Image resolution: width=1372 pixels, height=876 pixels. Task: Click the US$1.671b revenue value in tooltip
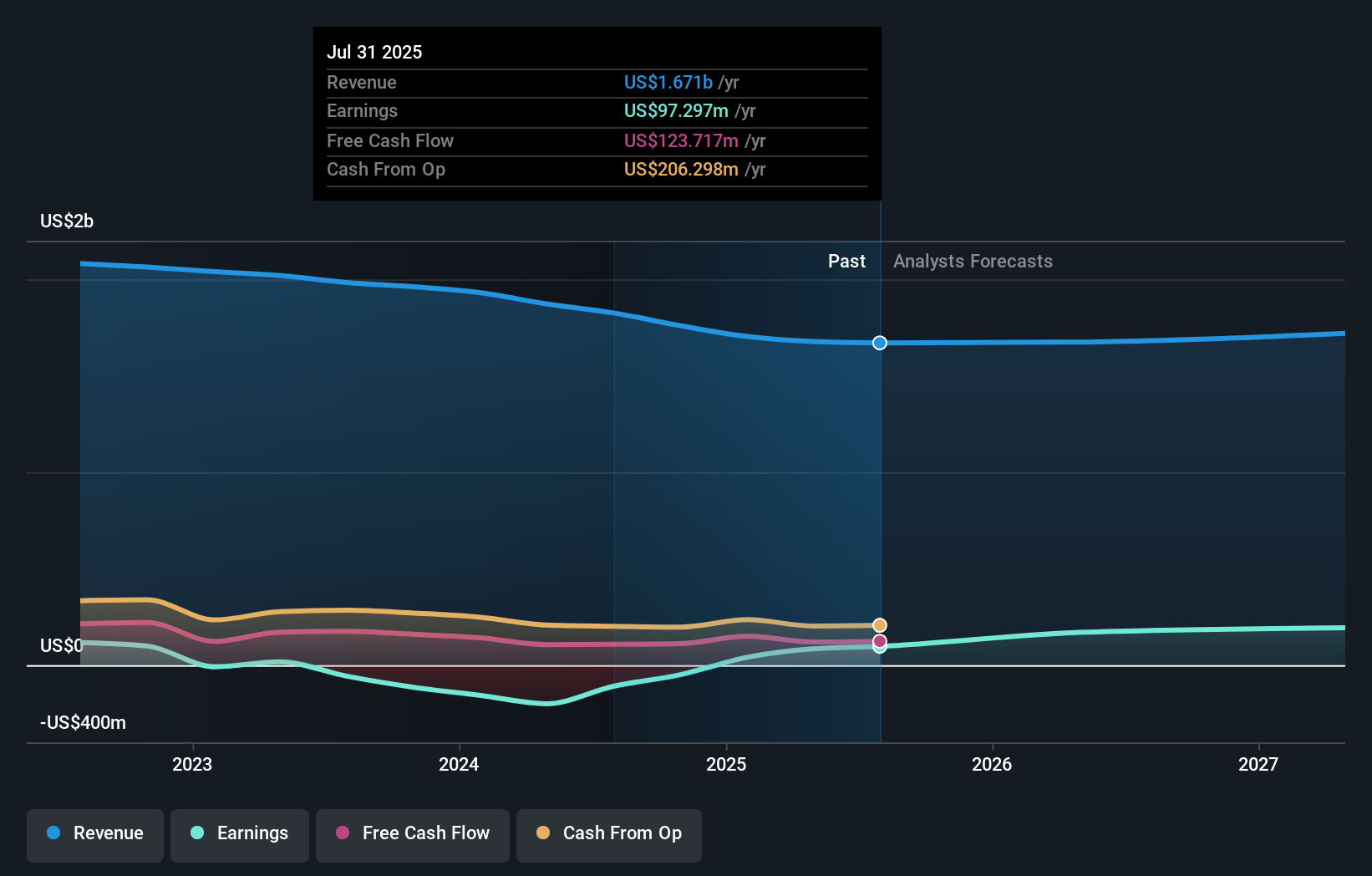[x=668, y=83]
